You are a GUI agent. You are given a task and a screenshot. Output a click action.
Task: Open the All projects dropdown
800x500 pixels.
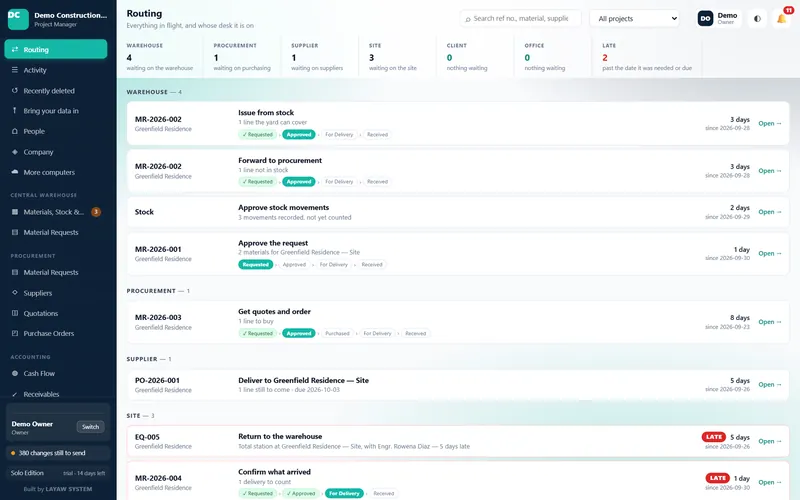pyautogui.click(x=634, y=18)
